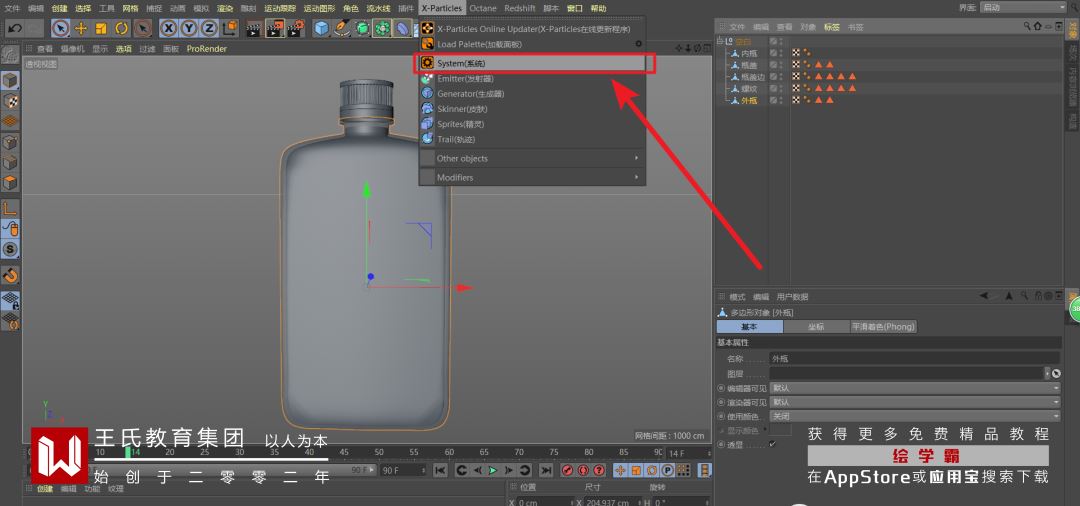
Task: Open Edit Render Settings clapperboard icon
Action: (x=295, y=28)
